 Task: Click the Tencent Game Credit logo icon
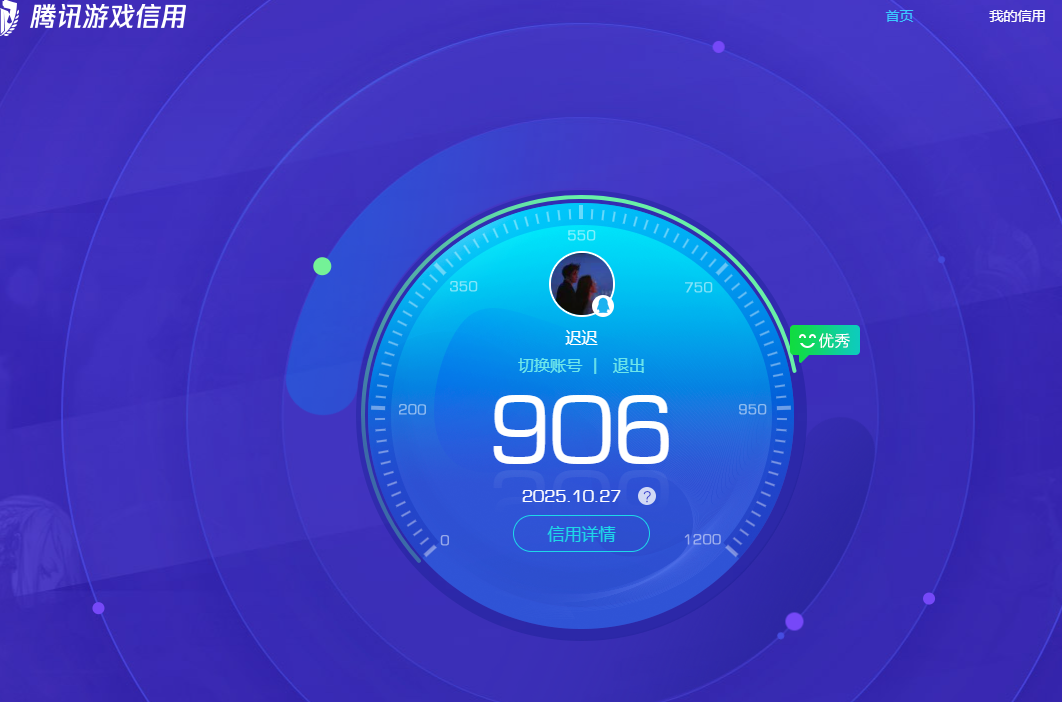(8, 17)
